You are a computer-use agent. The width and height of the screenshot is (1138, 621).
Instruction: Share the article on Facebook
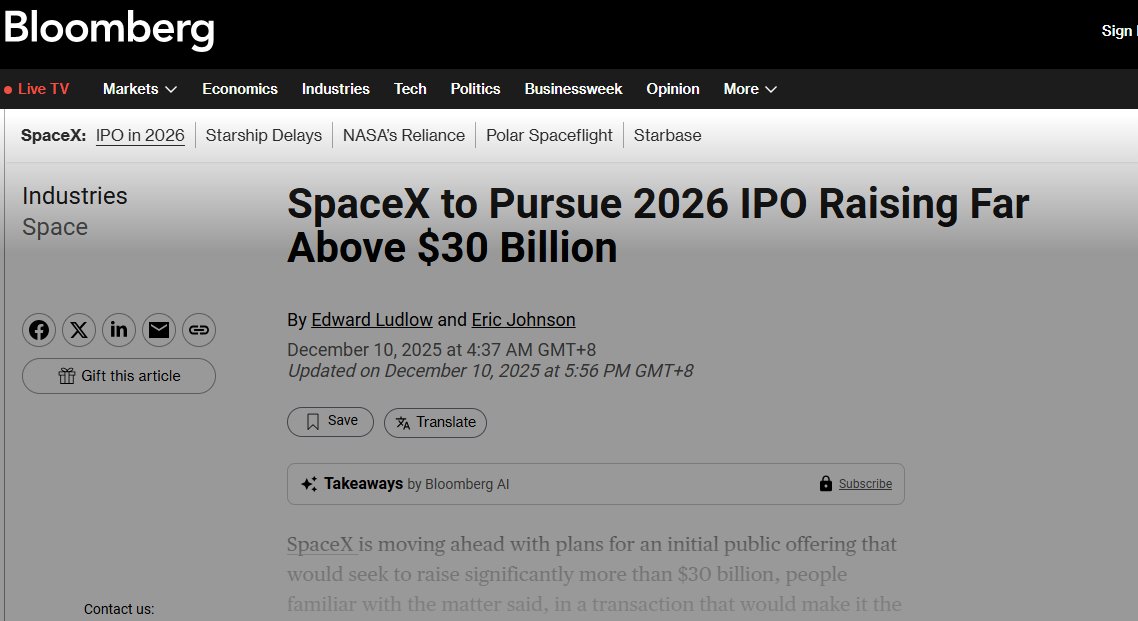pyautogui.click(x=39, y=329)
